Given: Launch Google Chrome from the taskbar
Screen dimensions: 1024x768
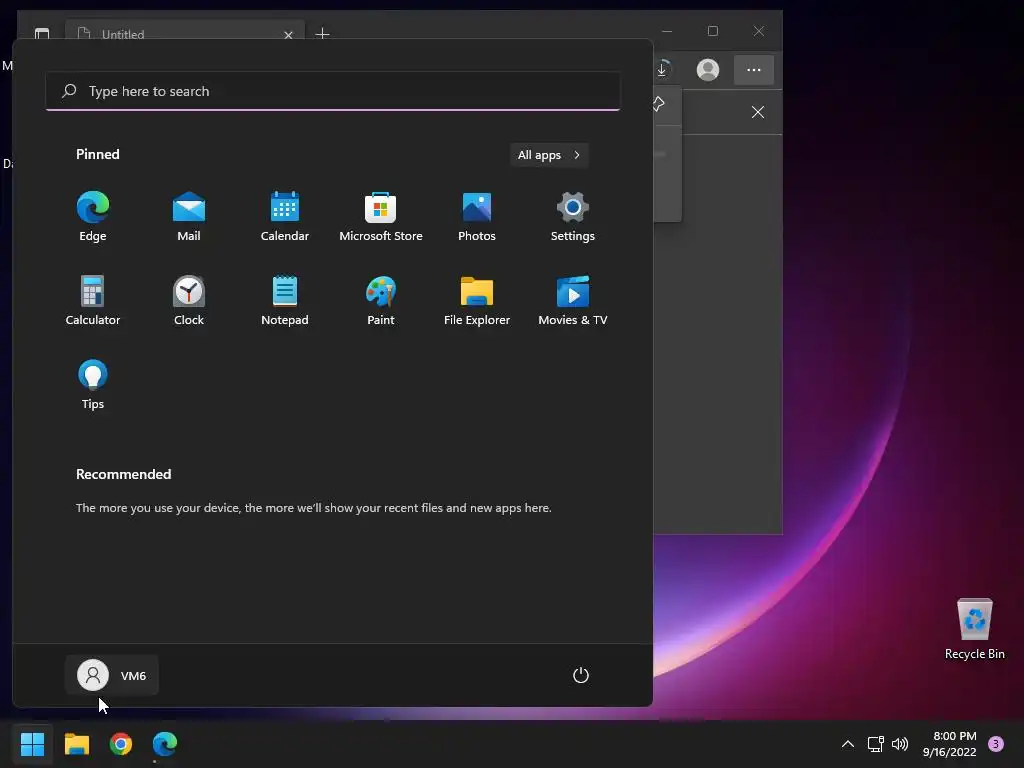Looking at the screenshot, I should pos(121,744).
